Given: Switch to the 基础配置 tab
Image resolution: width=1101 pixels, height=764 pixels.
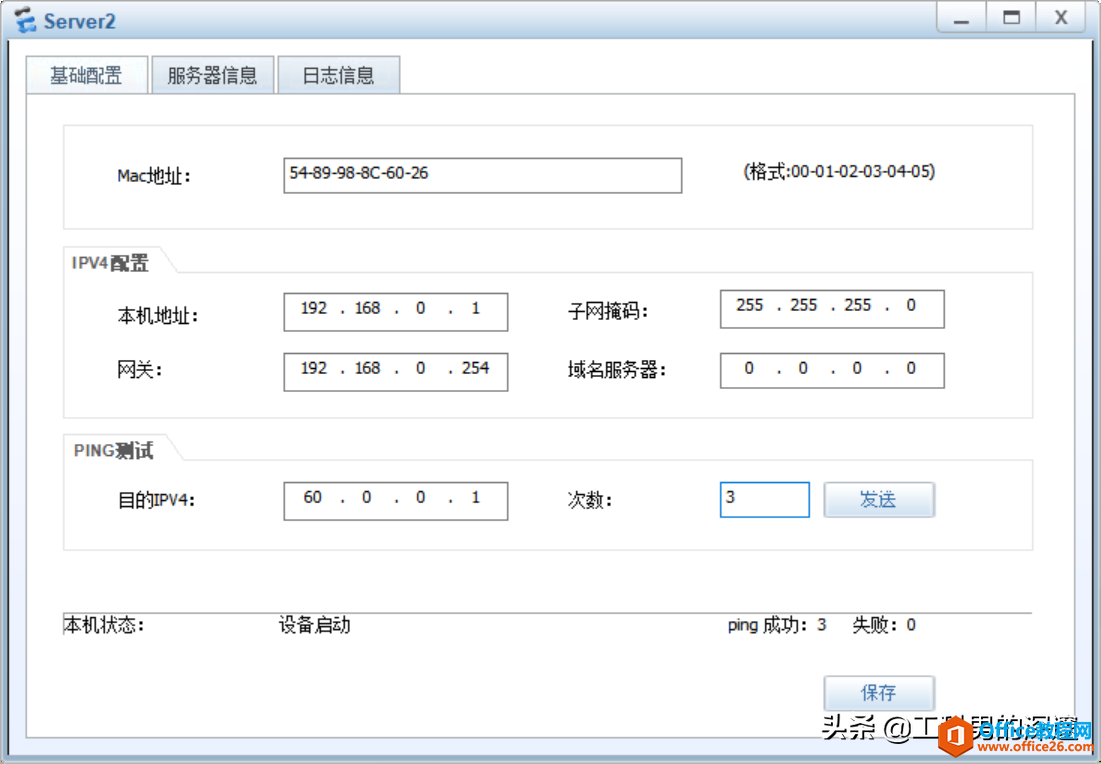Looking at the screenshot, I should pos(87,76).
